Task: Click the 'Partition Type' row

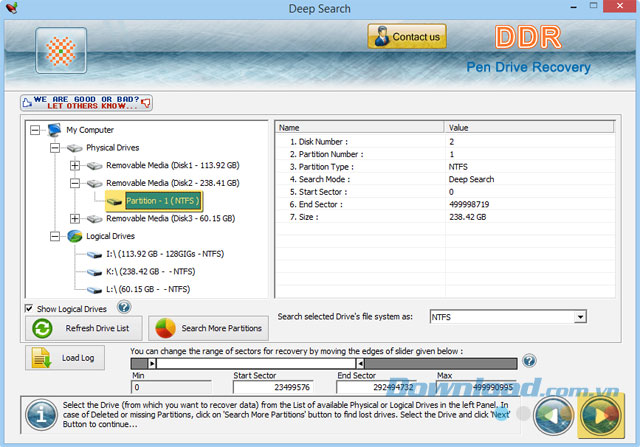Action: (445, 167)
